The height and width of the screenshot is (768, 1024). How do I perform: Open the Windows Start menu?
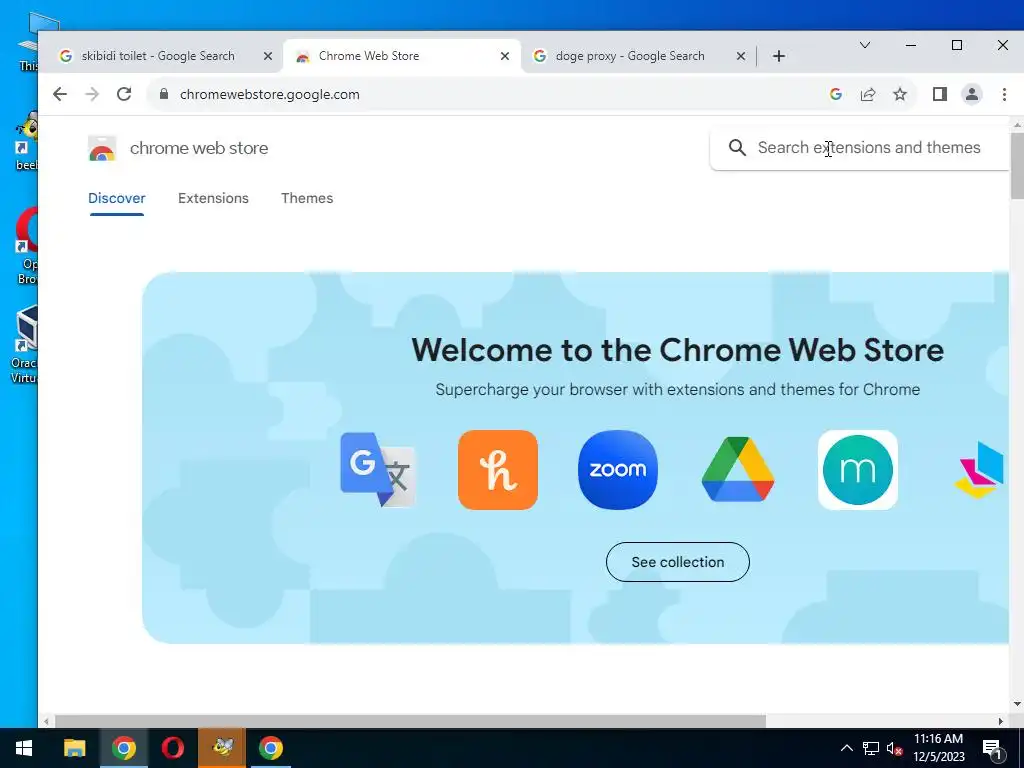tap(24, 748)
